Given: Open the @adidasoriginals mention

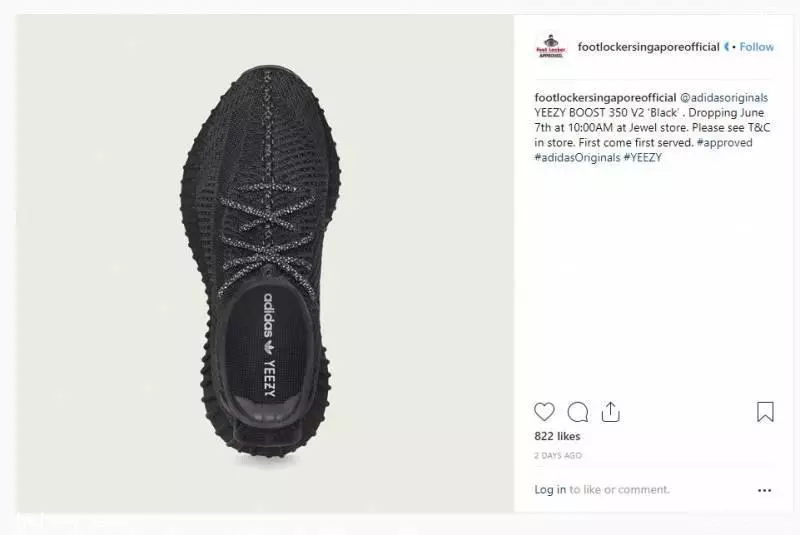Looking at the screenshot, I should [x=724, y=97].
